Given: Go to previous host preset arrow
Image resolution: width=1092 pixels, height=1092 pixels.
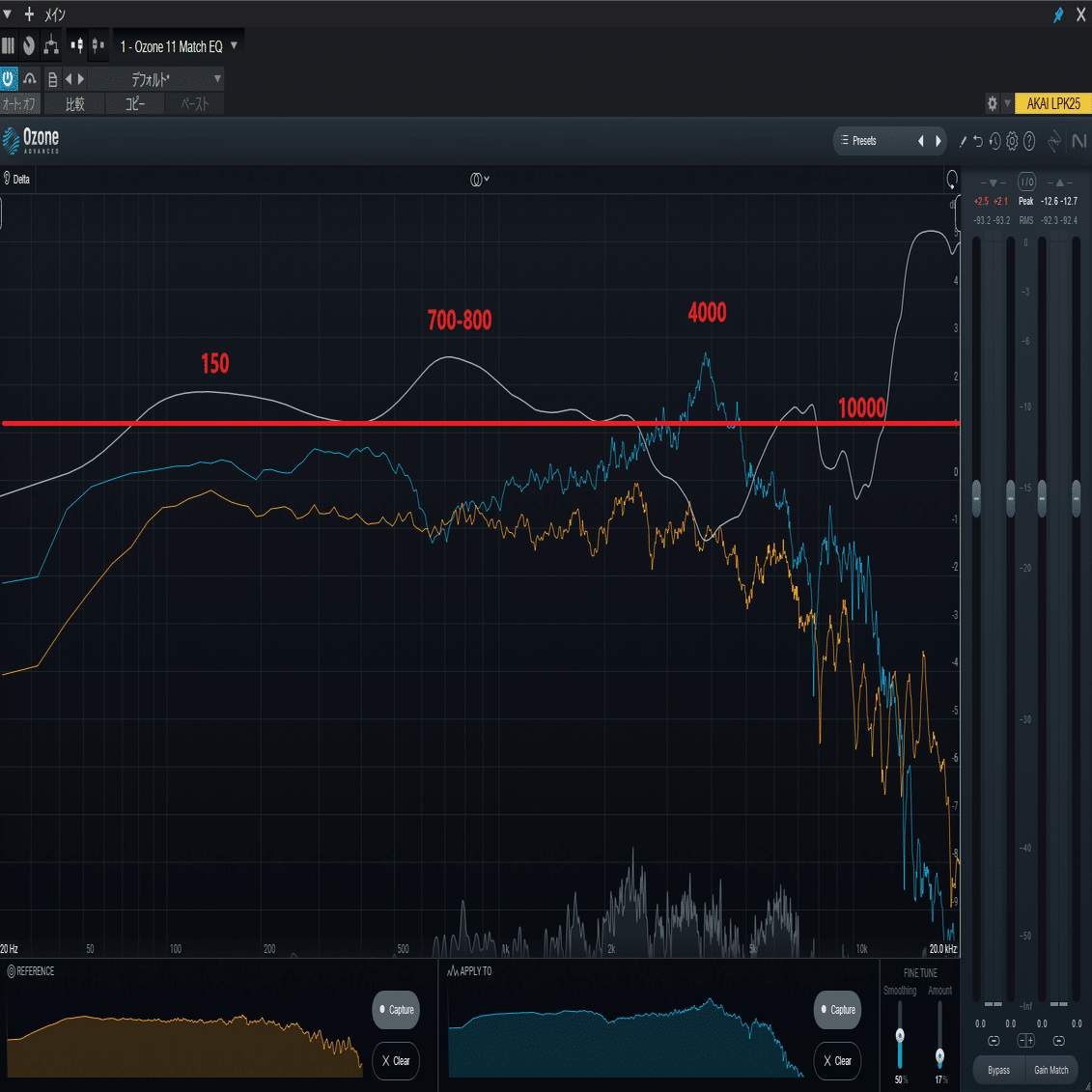Looking at the screenshot, I should pos(69,79).
